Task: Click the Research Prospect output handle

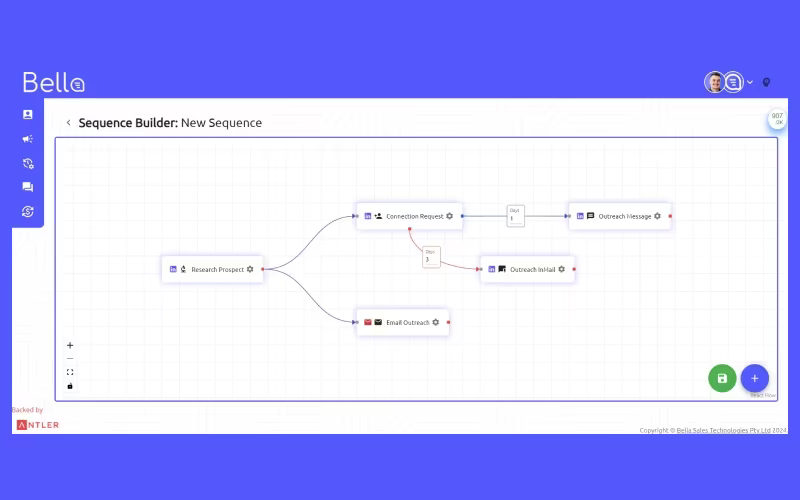Action: 263,269
